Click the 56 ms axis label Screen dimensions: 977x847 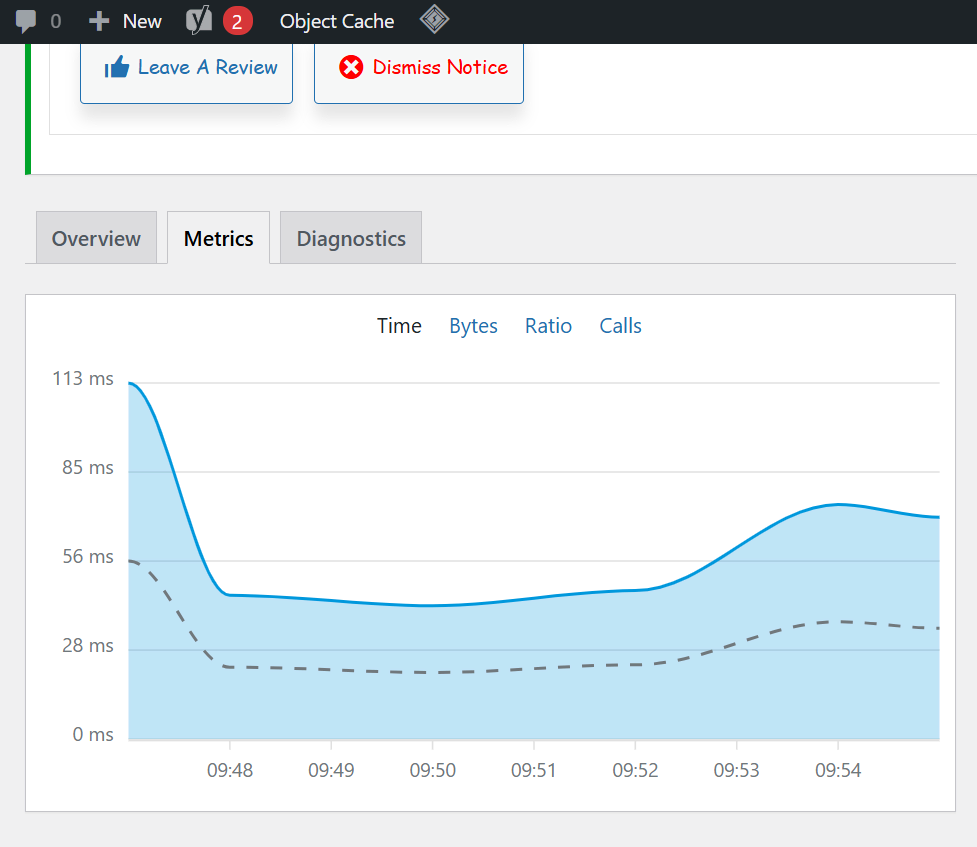click(x=88, y=557)
